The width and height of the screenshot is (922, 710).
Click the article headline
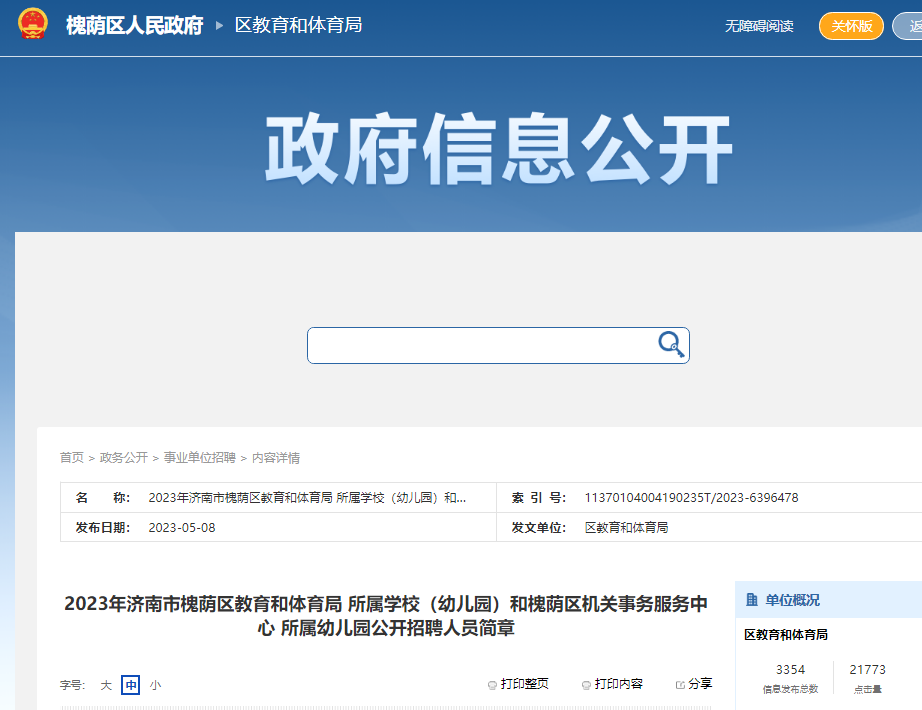point(386,615)
